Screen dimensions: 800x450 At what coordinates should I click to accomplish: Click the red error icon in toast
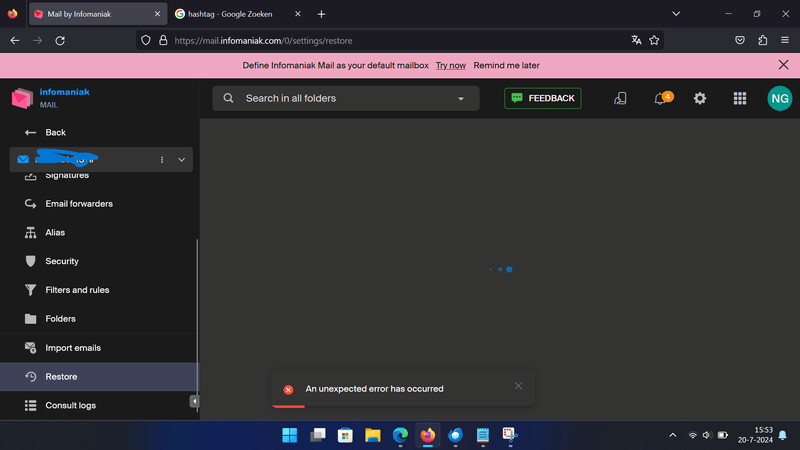click(x=288, y=389)
